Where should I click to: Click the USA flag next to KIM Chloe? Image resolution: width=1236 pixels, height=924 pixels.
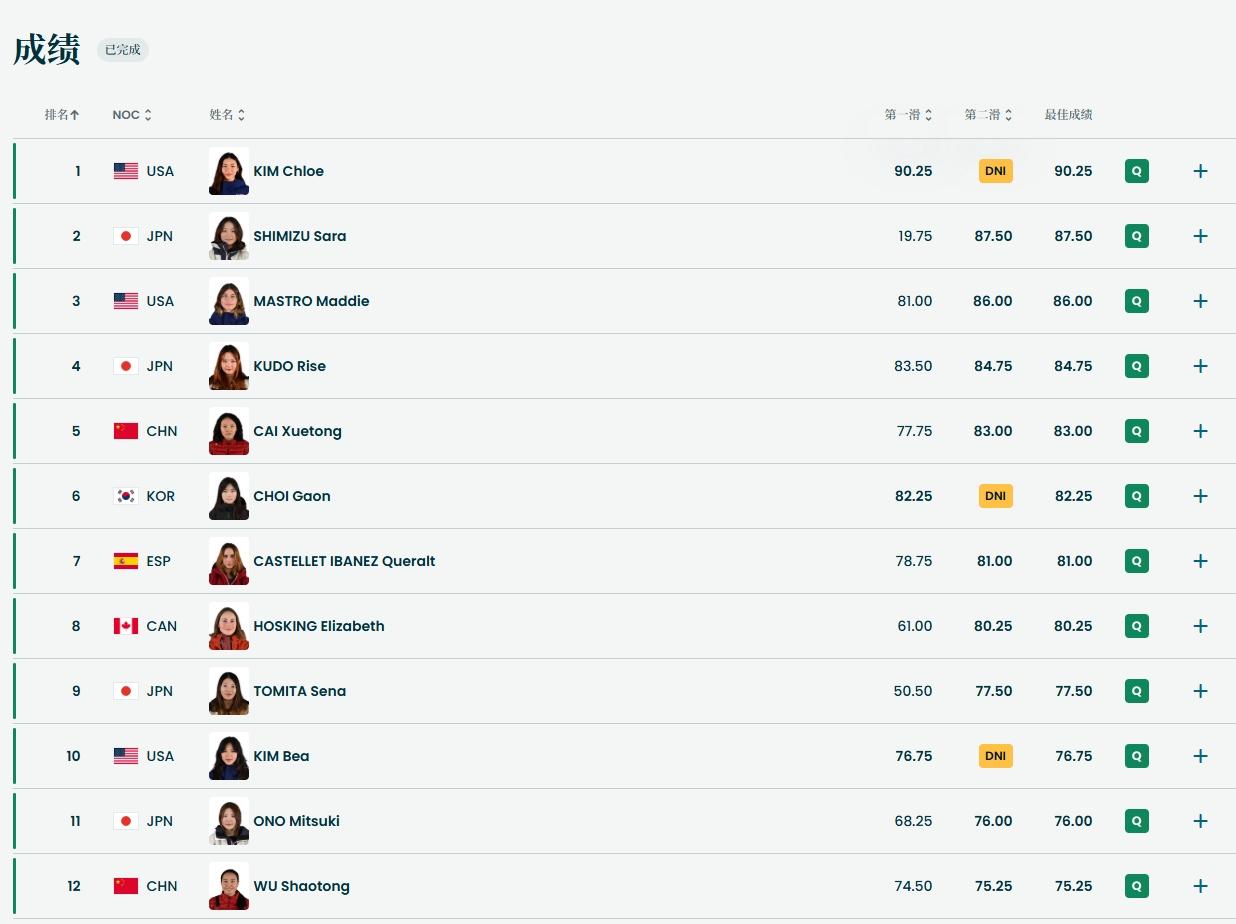click(x=126, y=171)
